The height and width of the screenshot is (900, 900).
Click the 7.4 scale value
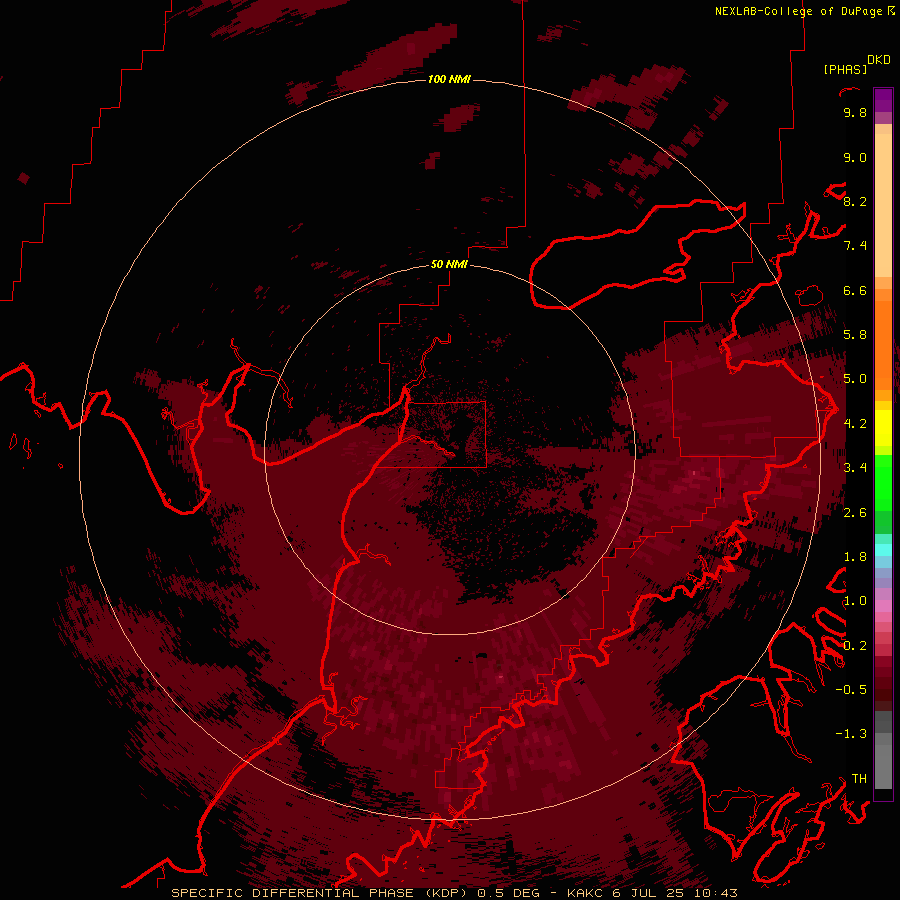pyautogui.click(x=855, y=246)
